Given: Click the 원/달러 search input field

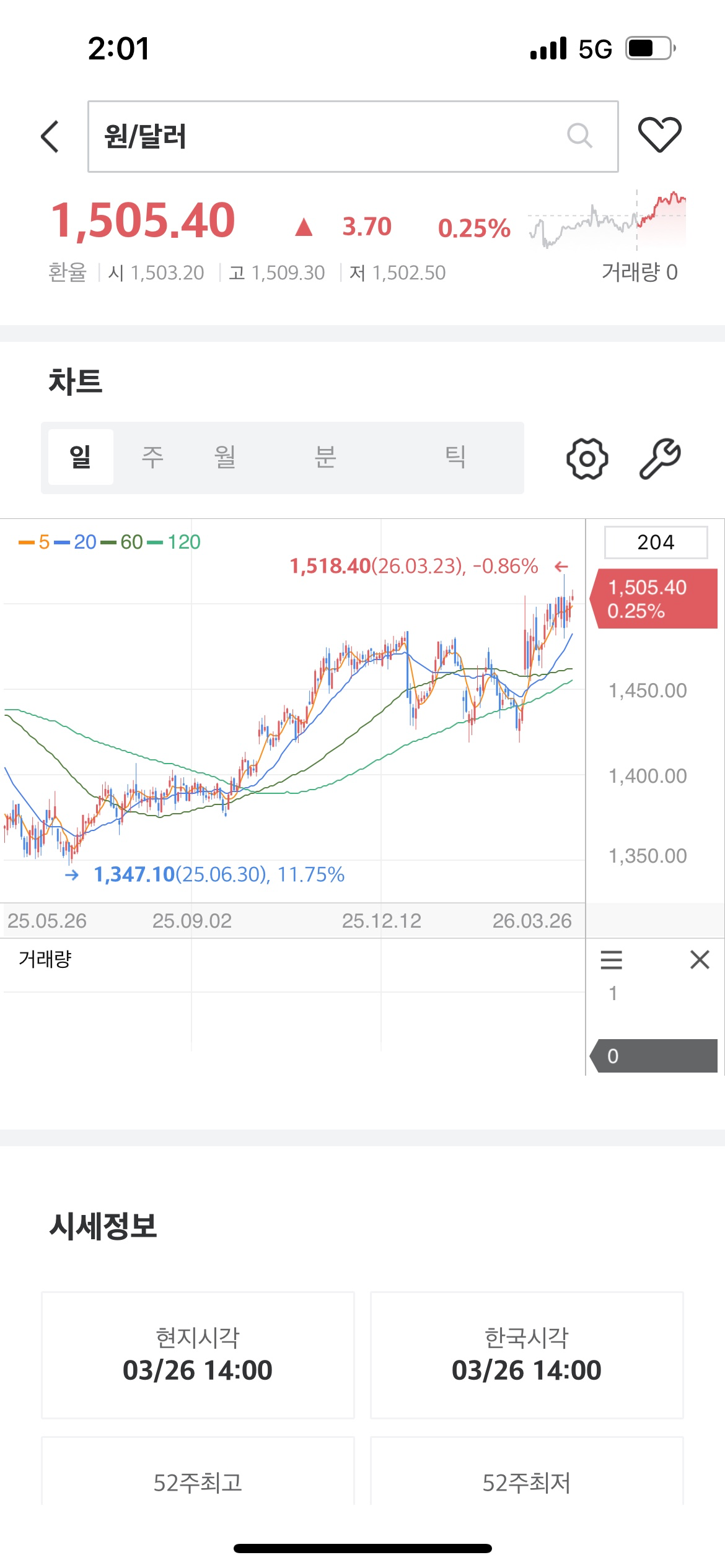Looking at the screenshot, I should pos(322,136).
